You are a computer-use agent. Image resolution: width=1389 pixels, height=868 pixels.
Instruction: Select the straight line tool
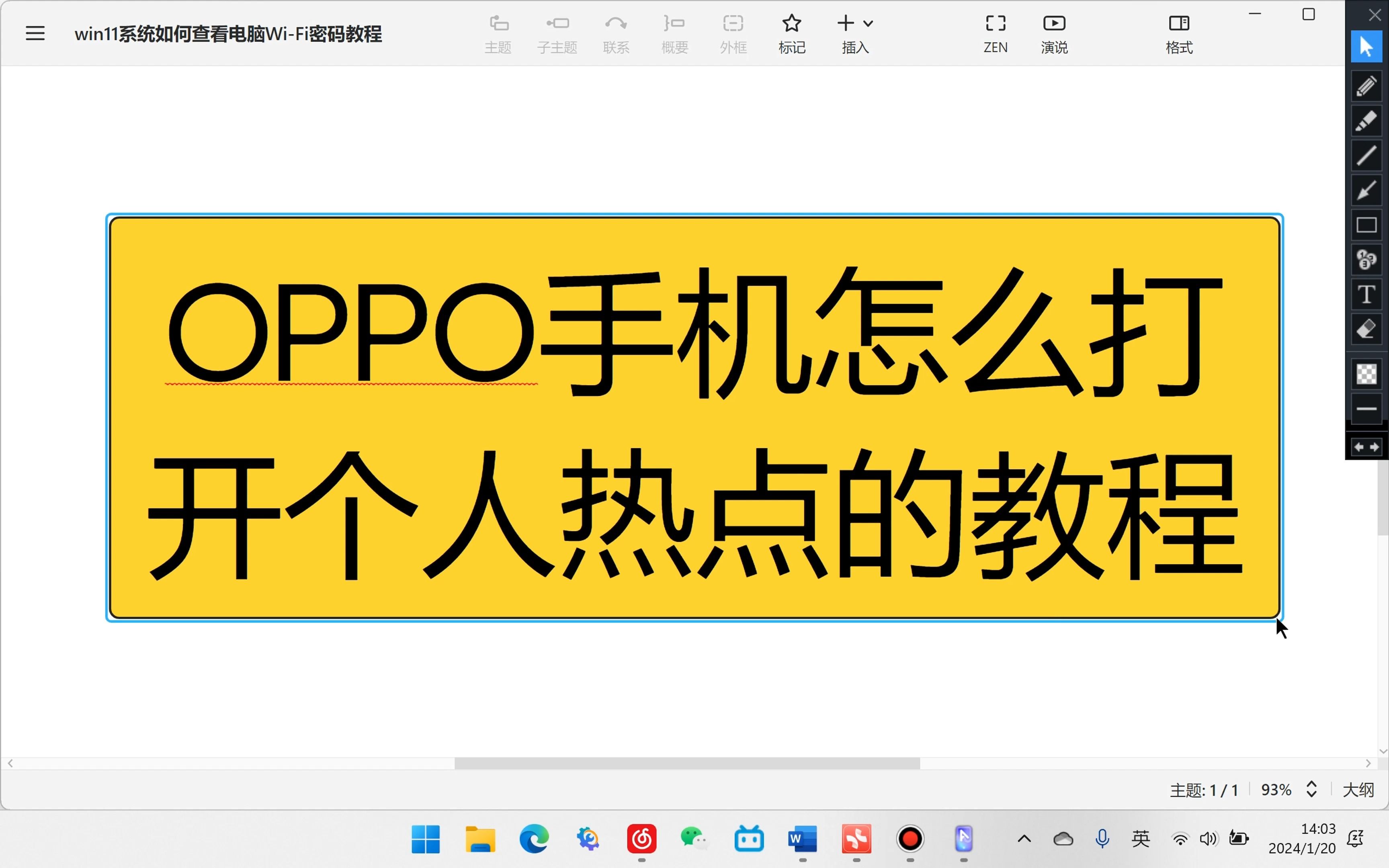click(1366, 156)
